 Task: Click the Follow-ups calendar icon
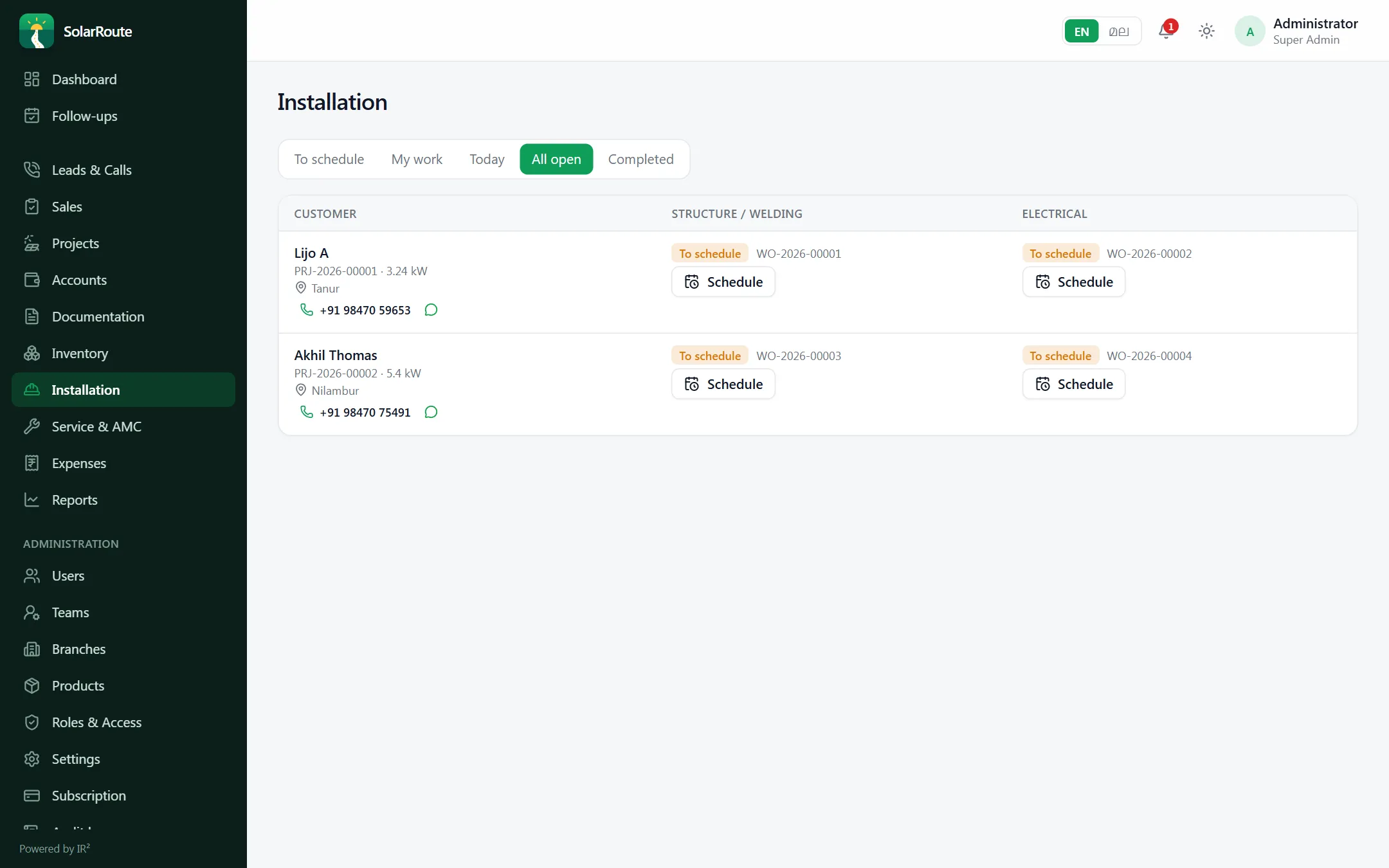pyautogui.click(x=32, y=116)
